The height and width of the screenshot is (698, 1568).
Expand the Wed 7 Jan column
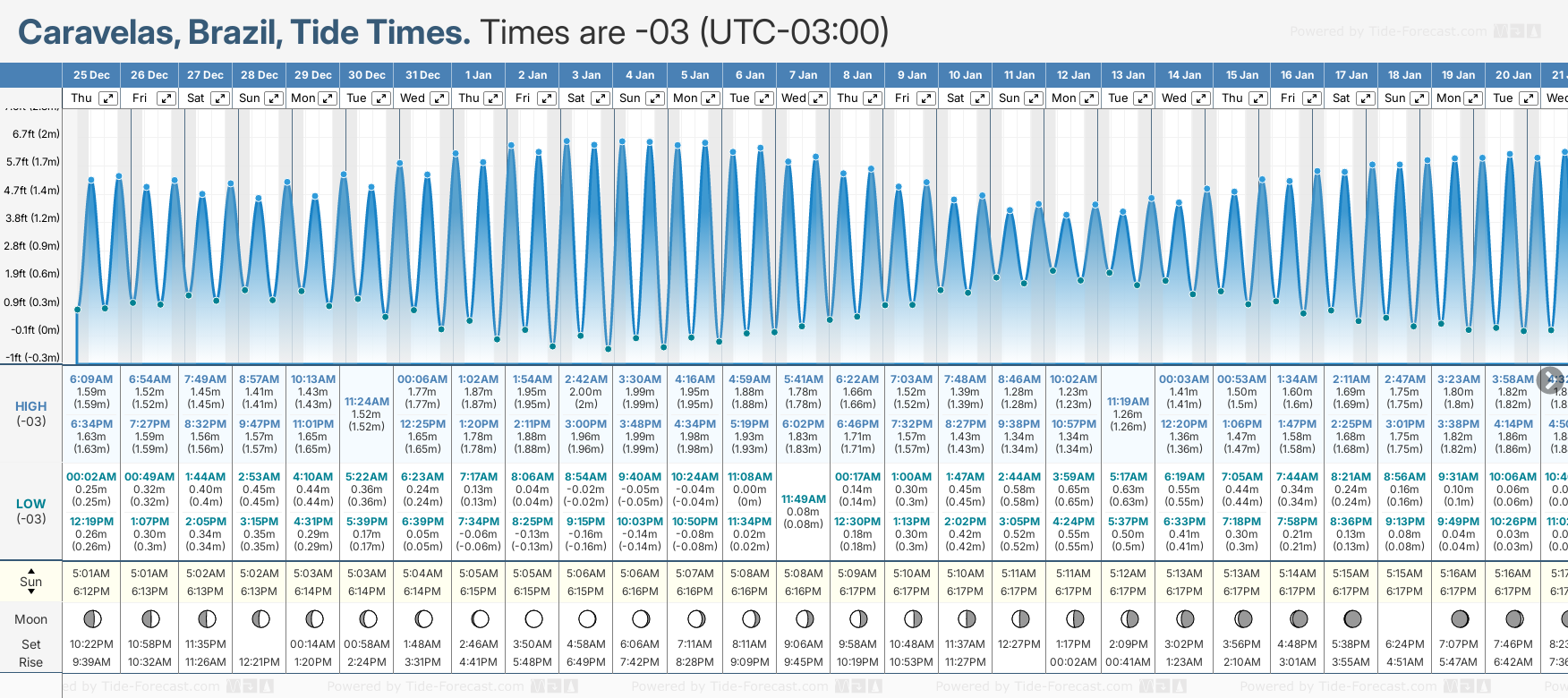coord(818,98)
